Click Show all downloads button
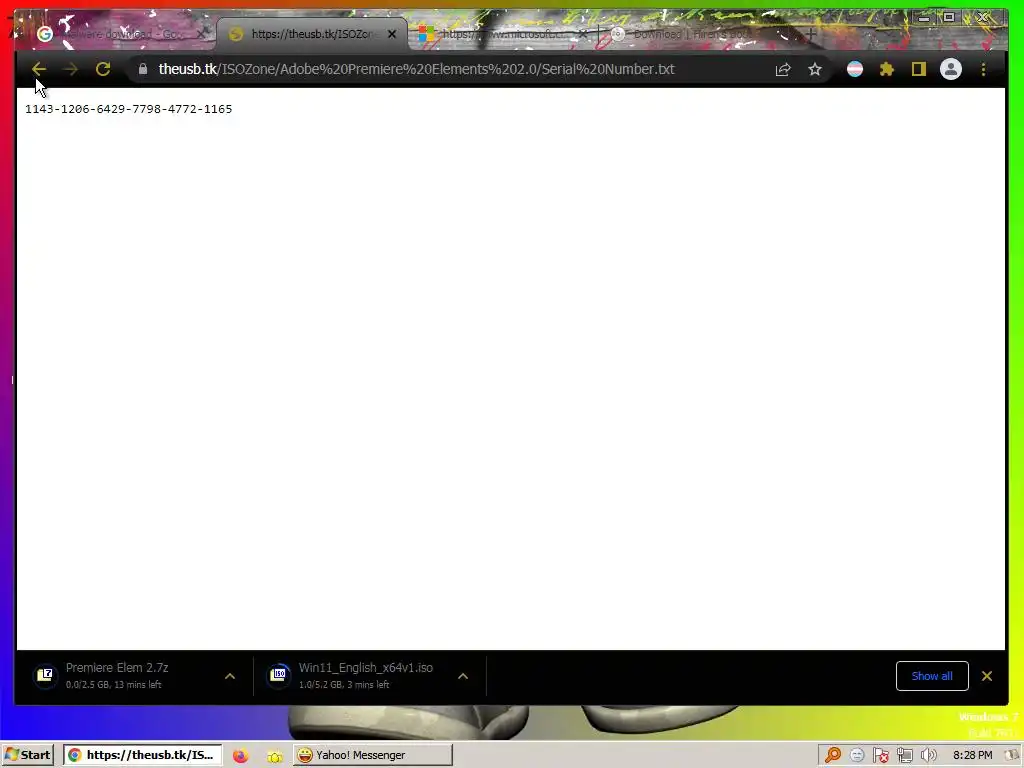1024x768 pixels. click(932, 676)
